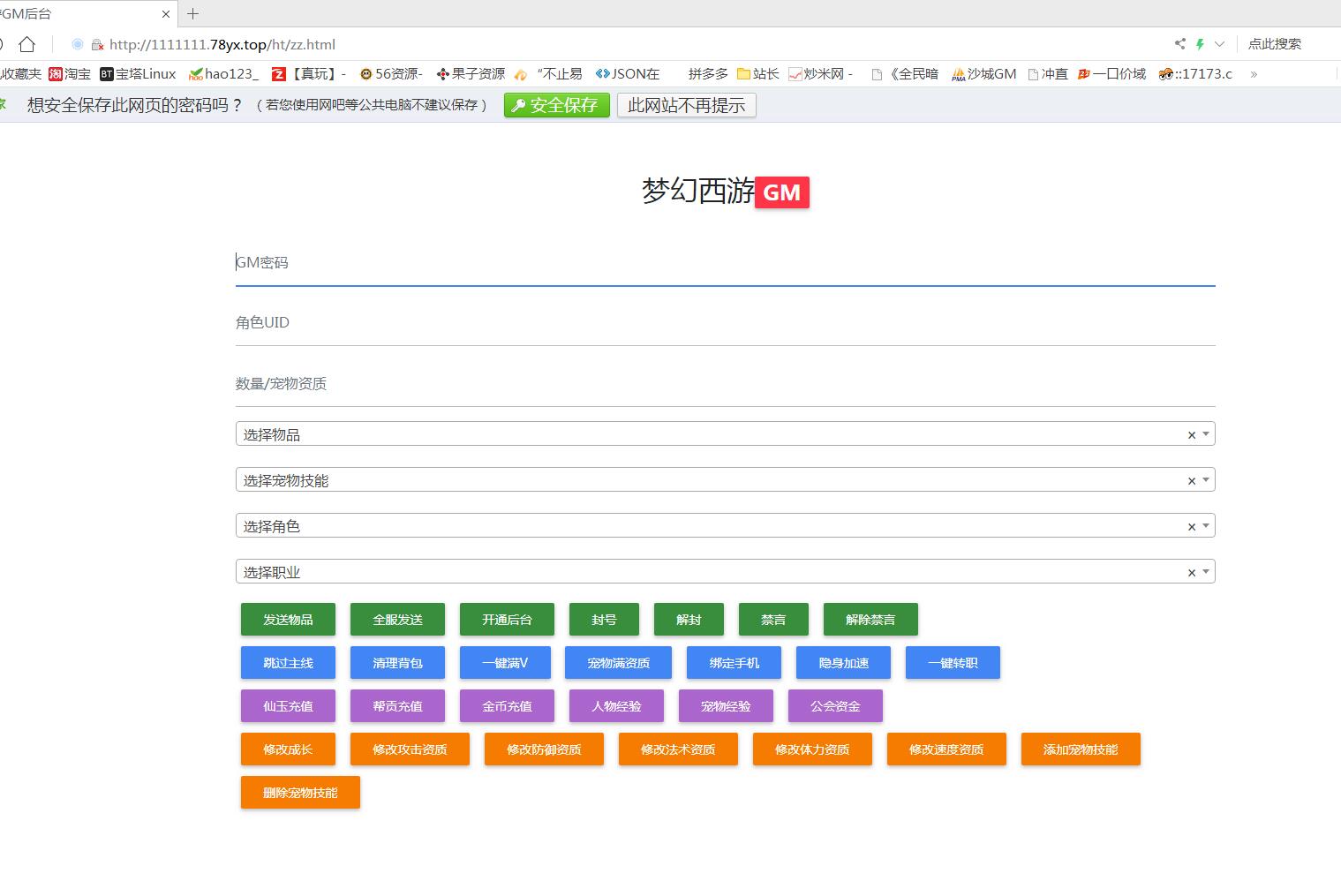Click into the 角色UID field
The height and width of the screenshot is (896, 1341).
[x=724, y=323]
